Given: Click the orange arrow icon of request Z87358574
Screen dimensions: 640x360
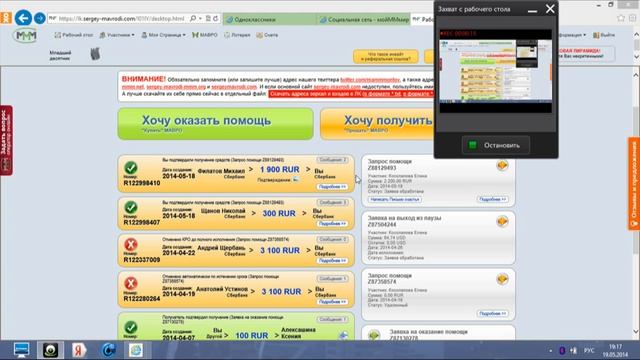Looking at the screenshot, I should pos(502,279).
